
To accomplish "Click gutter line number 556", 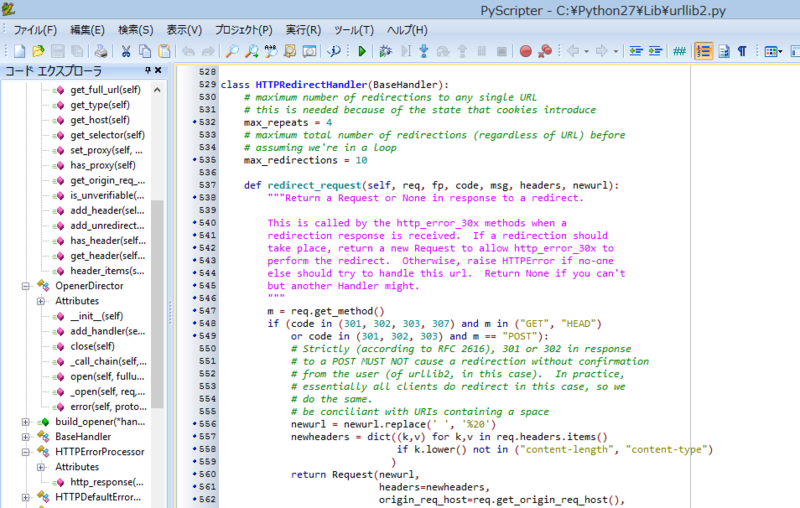I will pyautogui.click(x=207, y=424).
